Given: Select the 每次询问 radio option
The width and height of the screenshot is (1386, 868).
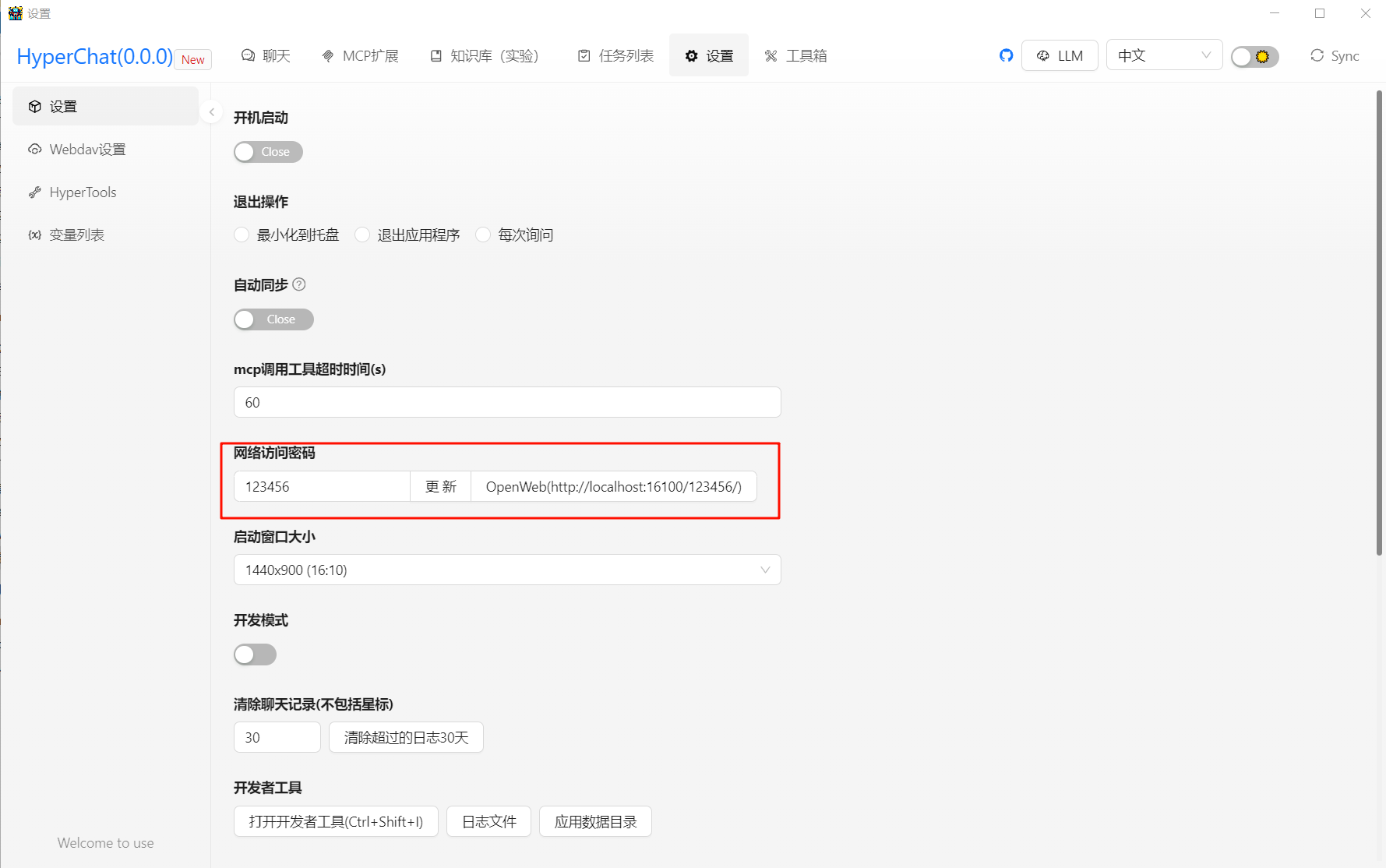Looking at the screenshot, I should tap(483, 235).
